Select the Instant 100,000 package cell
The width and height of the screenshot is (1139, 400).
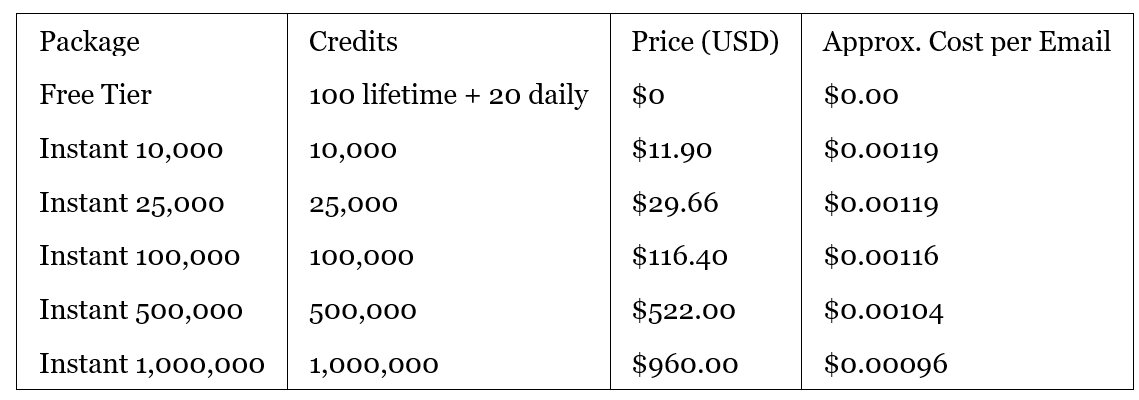pyautogui.click(x=140, y=256)
